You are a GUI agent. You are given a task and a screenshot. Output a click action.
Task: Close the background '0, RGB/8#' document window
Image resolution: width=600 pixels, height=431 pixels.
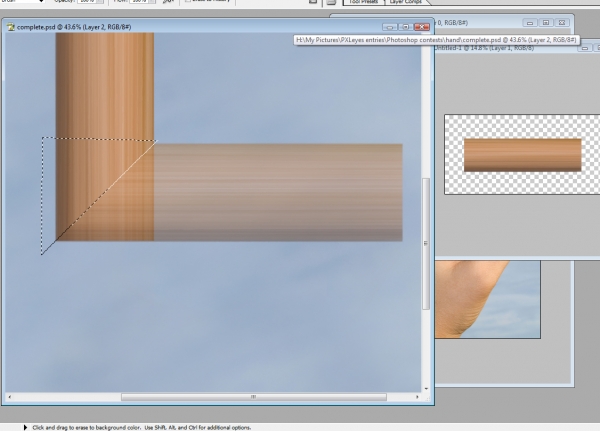click(x=562, y=23)
